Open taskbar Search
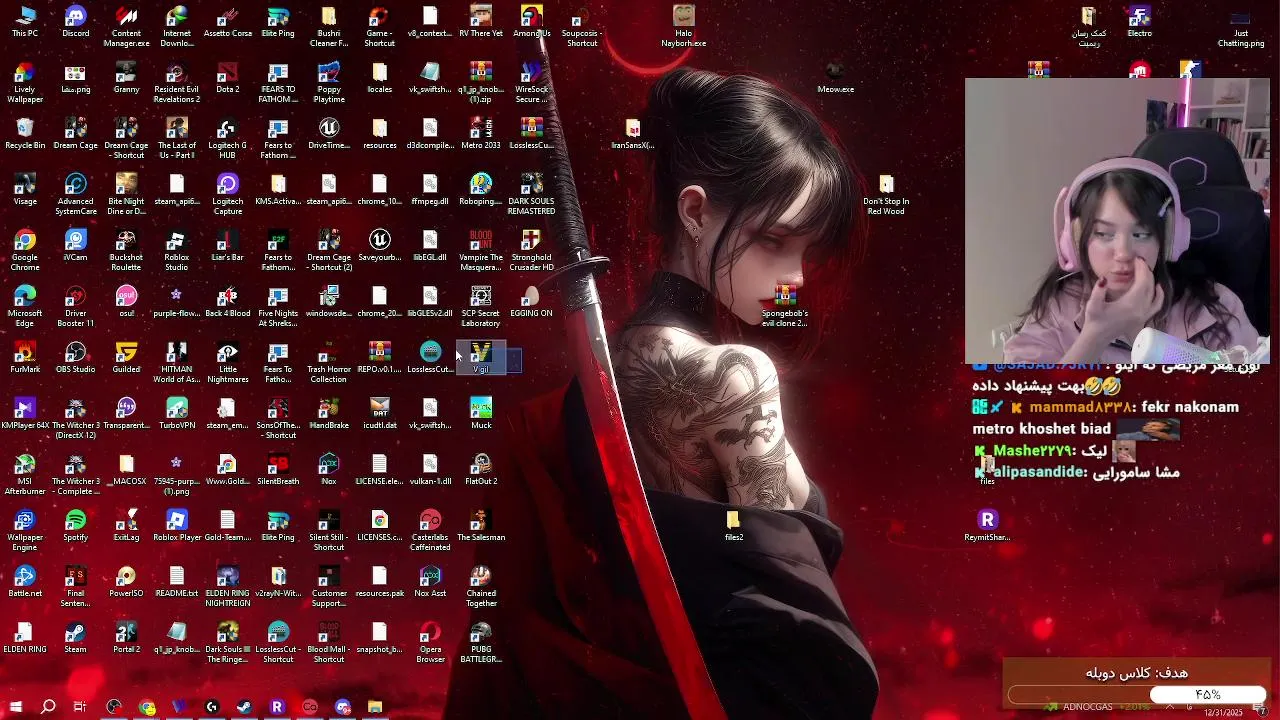Image resolution: width=1280 pixels, height=720 pixels. pos(48,707)
